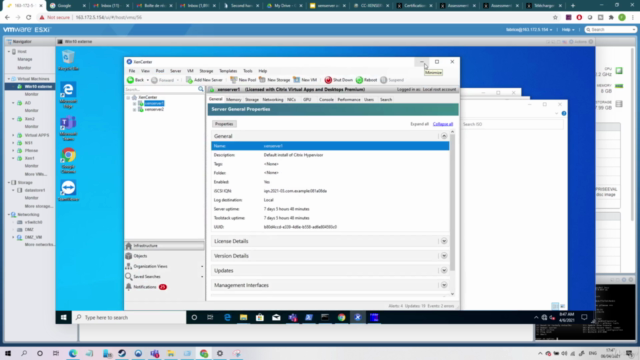This screenshot has height=360, width=640.
Task: Select Microsoft Edge desktop icon
Action: 68,95
